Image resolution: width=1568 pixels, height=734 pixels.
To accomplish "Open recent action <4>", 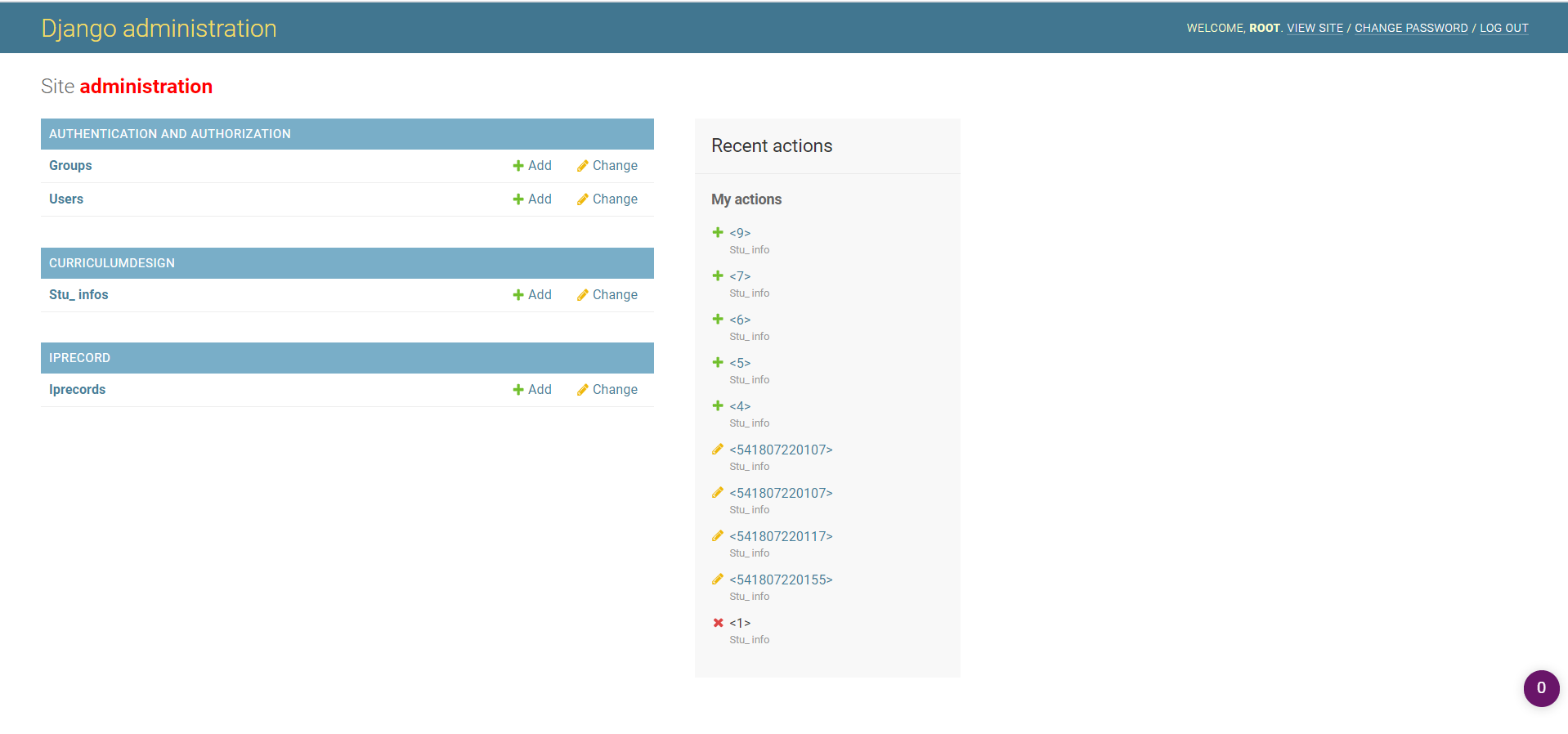I will pyautogui.click(x=740, y=406).
